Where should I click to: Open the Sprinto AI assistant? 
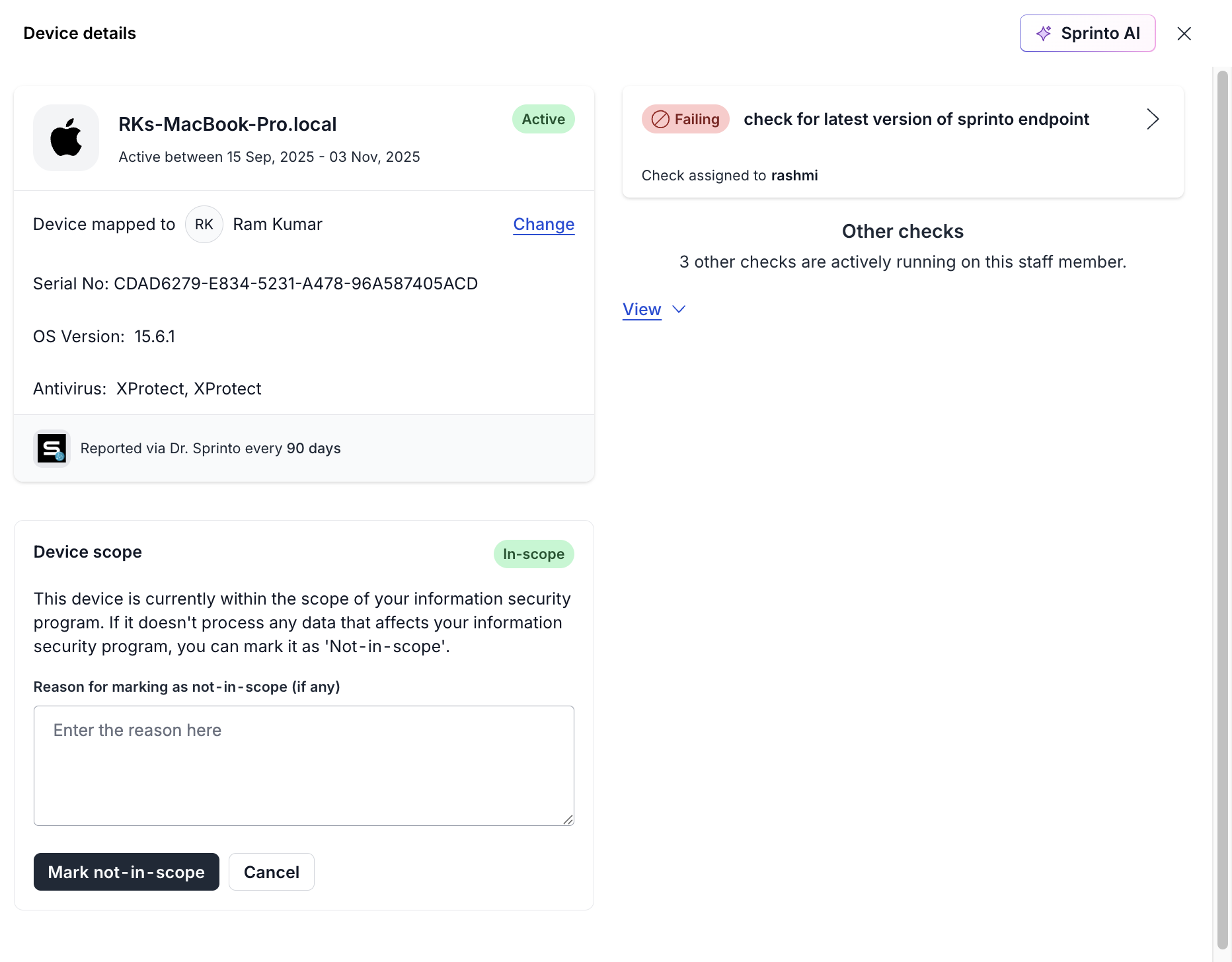coord(1087,33)
